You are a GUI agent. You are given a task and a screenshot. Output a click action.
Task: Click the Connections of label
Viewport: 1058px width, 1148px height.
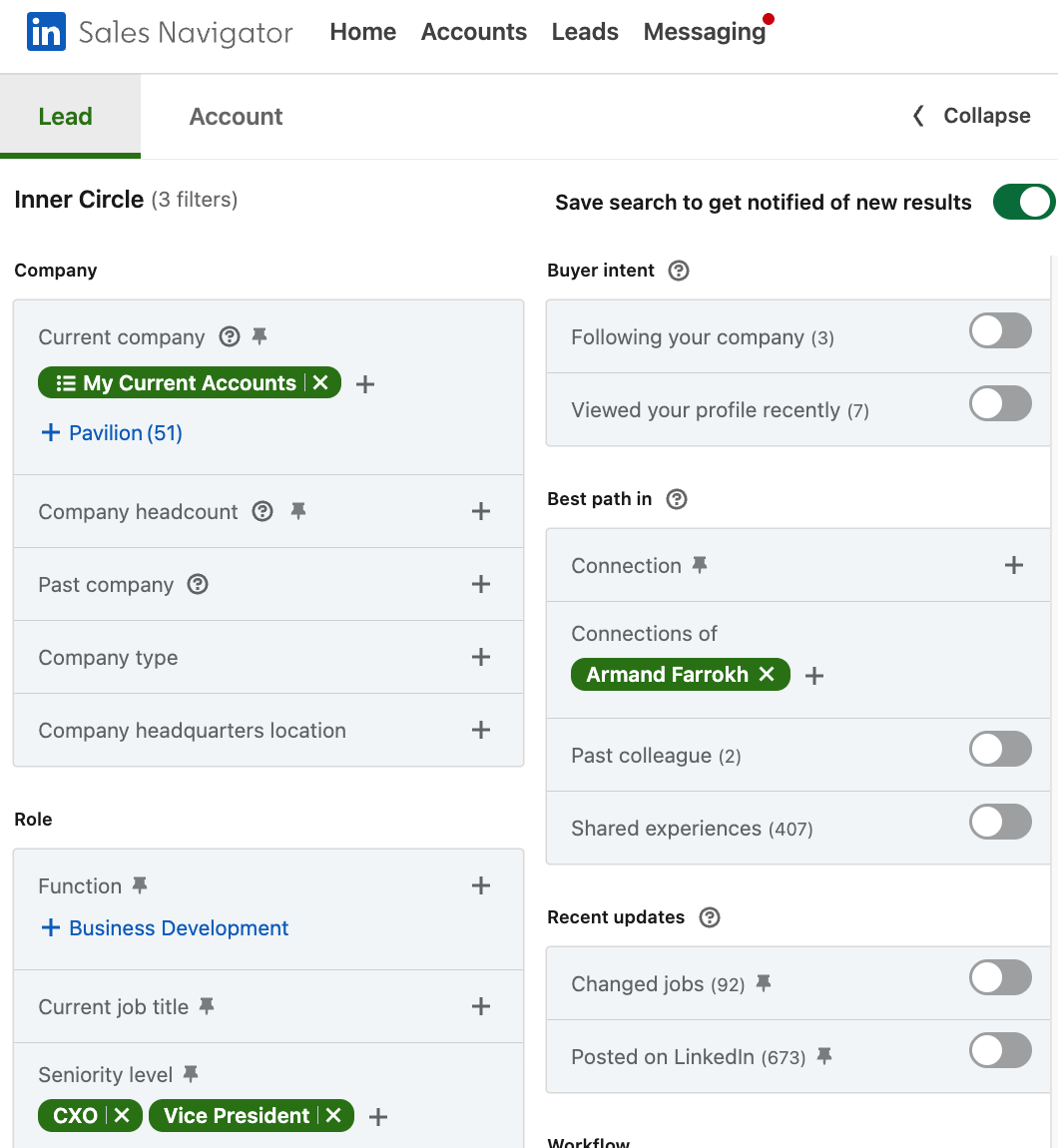(x=645, y=633)
